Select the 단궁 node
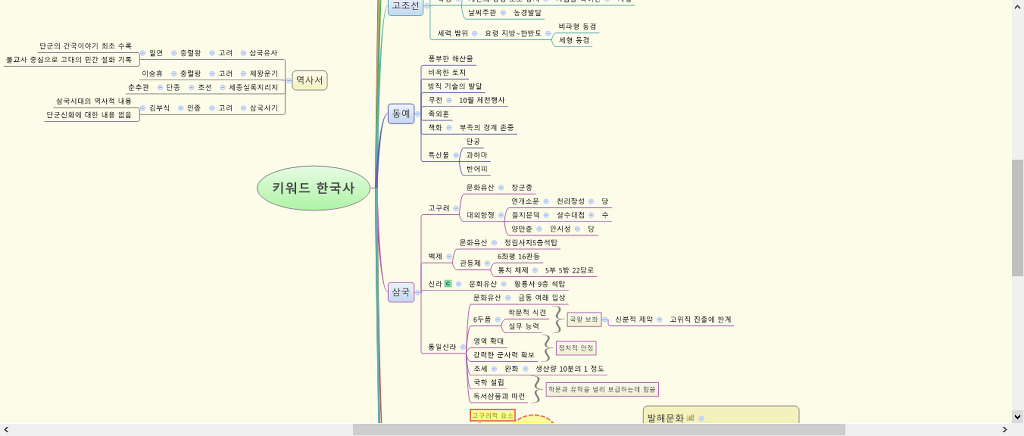Viewport: 1024px width, 436px height. point(473,142)
